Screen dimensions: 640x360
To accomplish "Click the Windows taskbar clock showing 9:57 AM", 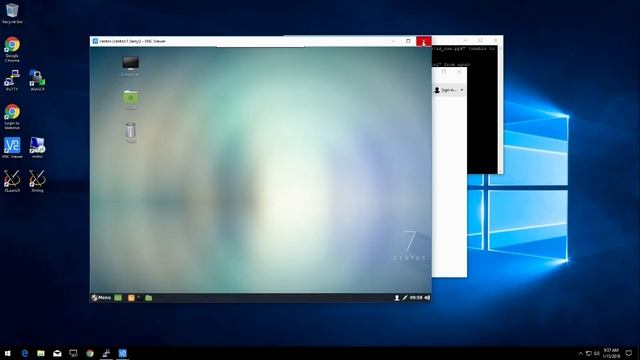I will (x=611, y=353).
